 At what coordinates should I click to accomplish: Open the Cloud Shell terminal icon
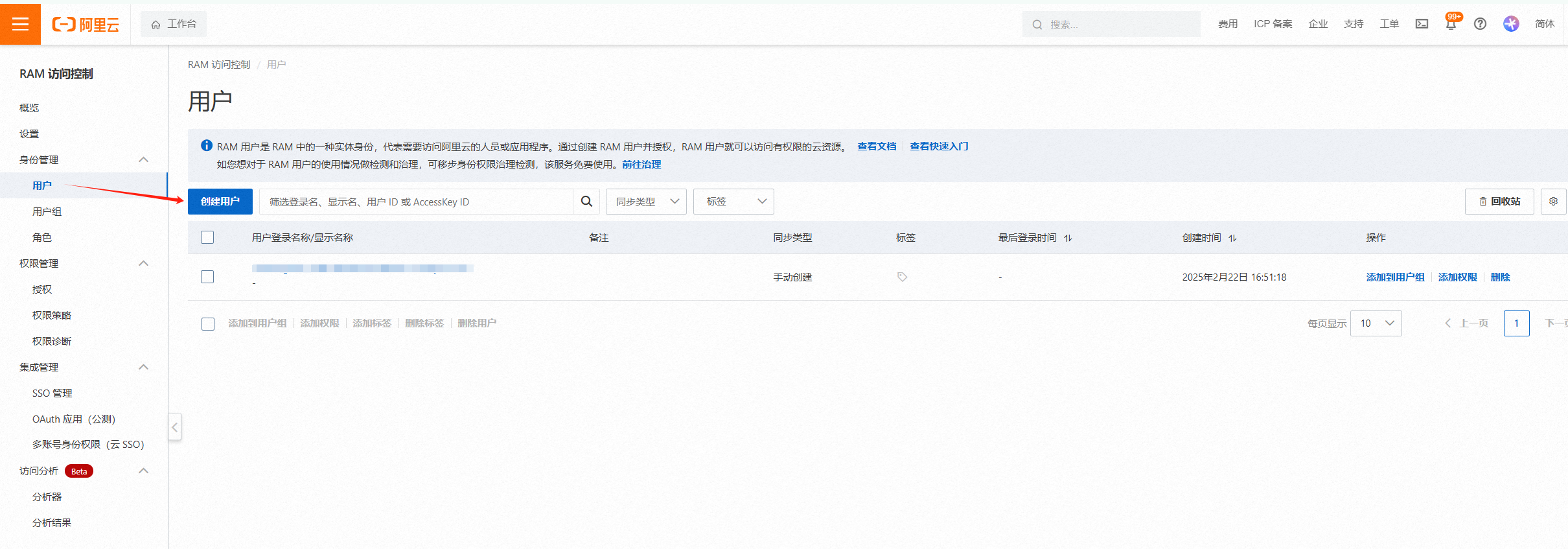tap(1422, 24)
